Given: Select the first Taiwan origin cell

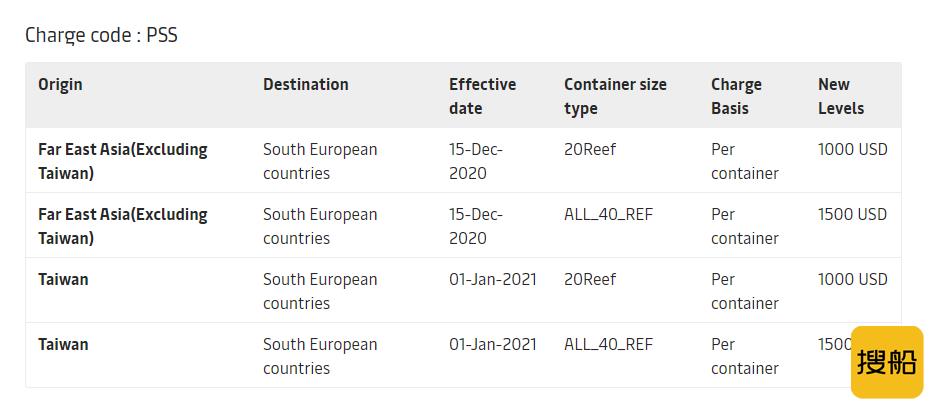Looking at the screenshot, I should [63, 279].
